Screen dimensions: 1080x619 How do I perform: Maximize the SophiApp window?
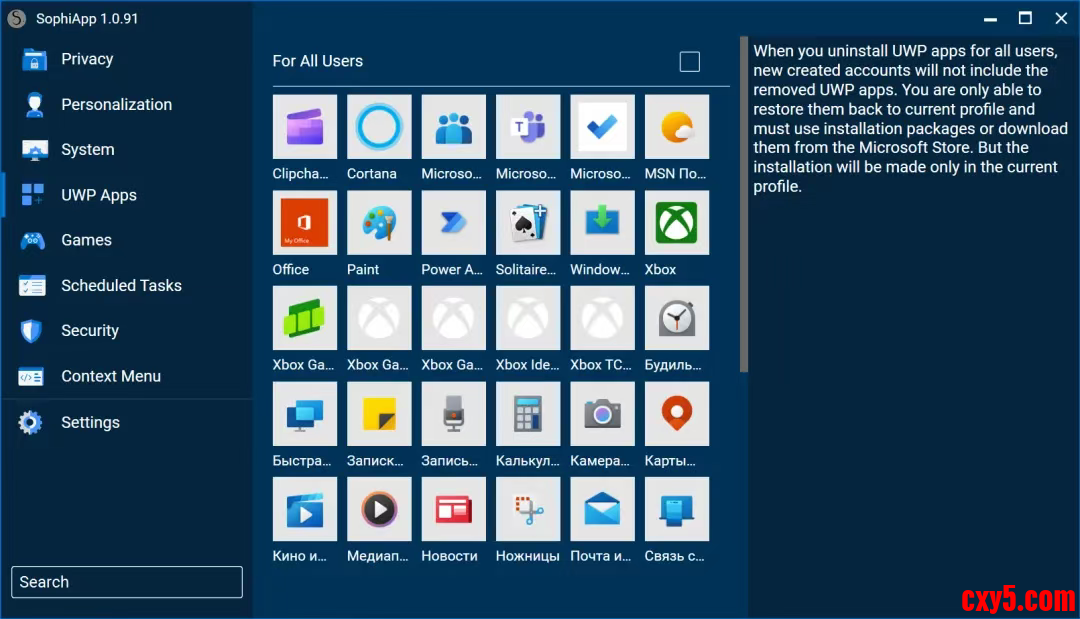tap(1025, 19)
